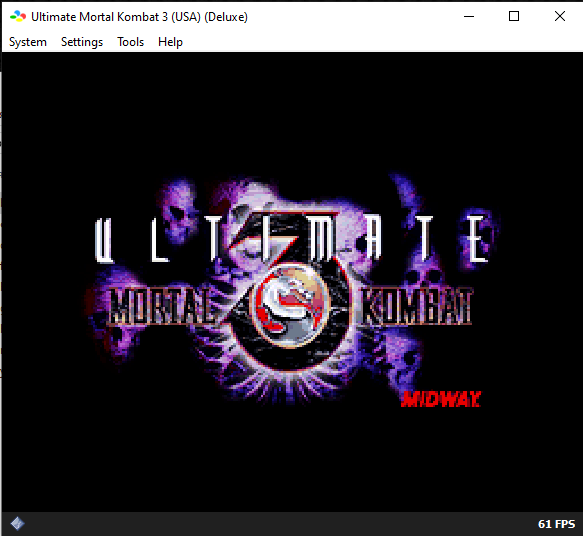Click the window title text
Image resolution: width=583 pixels, height=536 pixels.
[x=139, y=17]
